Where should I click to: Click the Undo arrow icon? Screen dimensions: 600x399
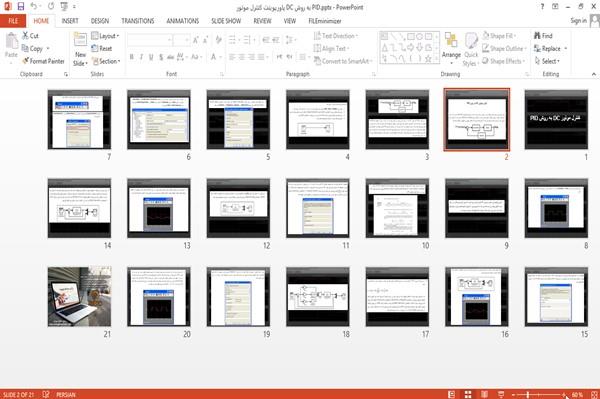click(34, 6)
